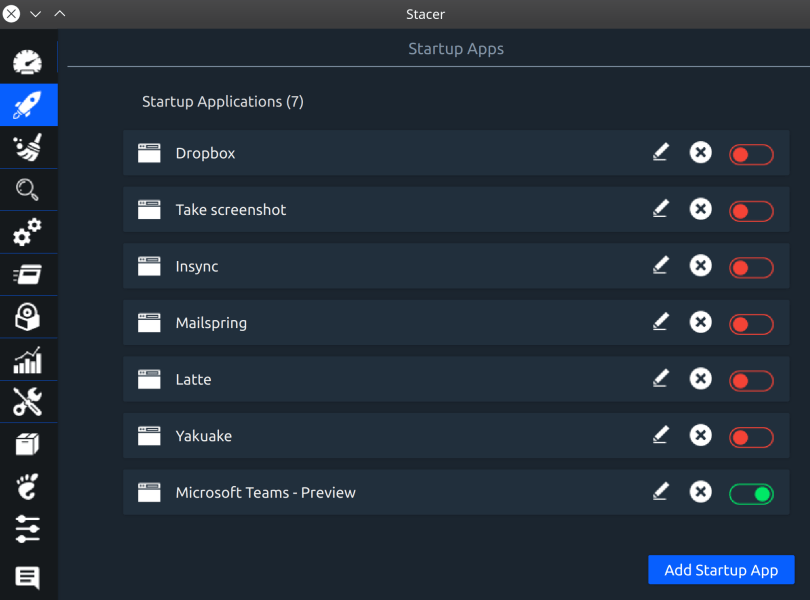Edit the Insync startup entry
The width and height of the screenshot is (810, 600).
(x=661, y=266)
